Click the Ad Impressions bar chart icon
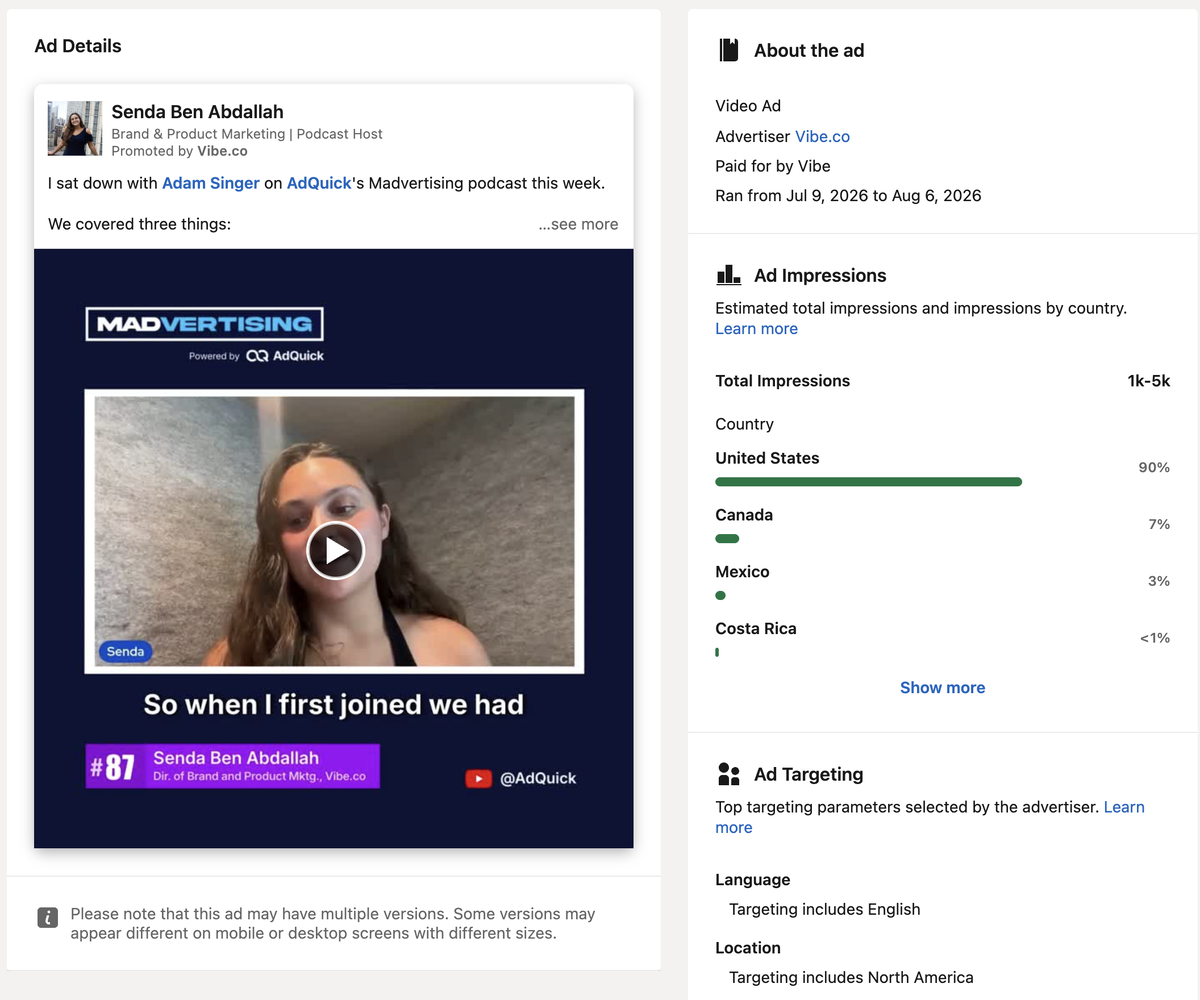 tap(729, 275)
